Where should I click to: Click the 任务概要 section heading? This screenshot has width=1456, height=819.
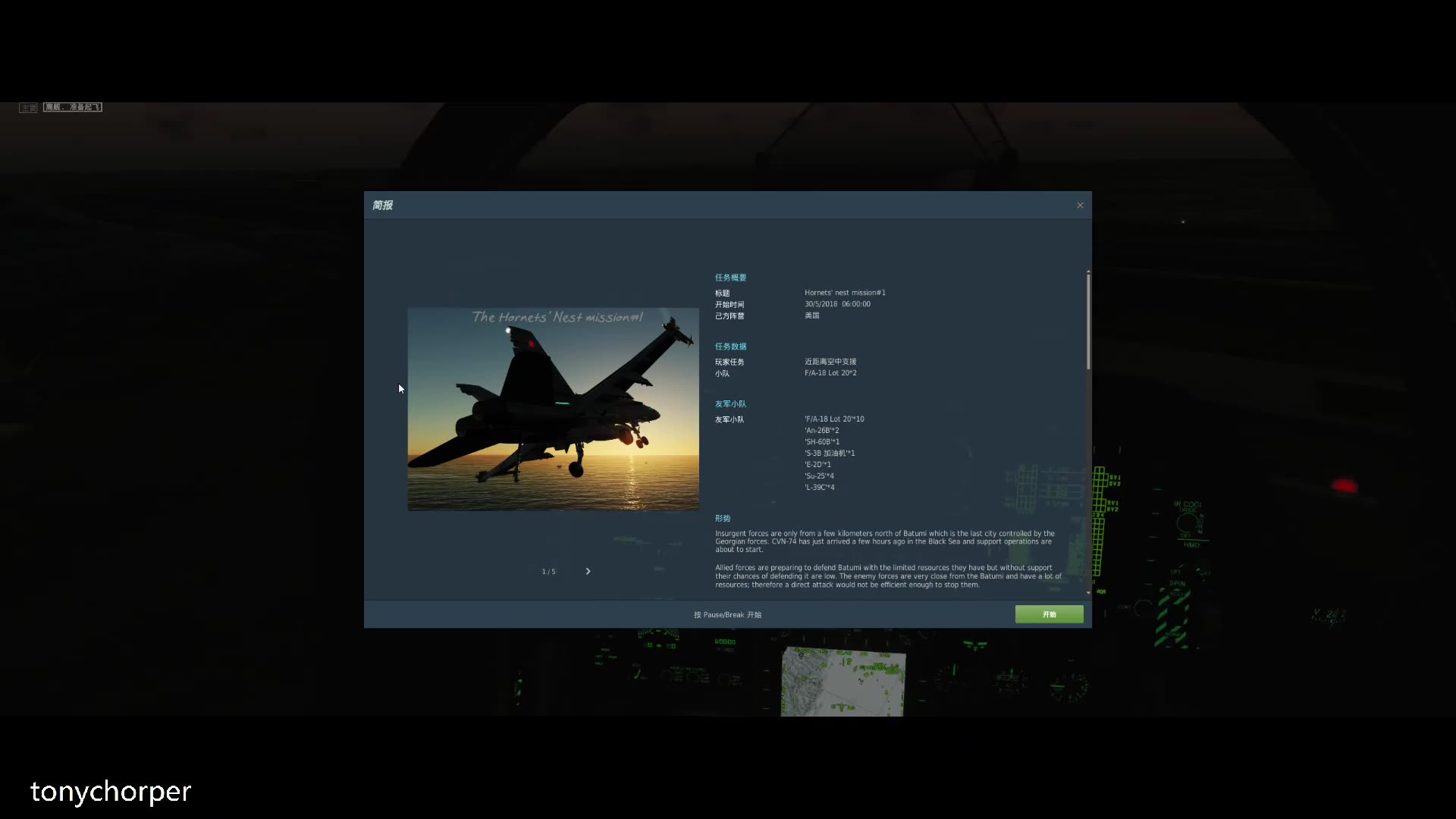click(730, 278)
